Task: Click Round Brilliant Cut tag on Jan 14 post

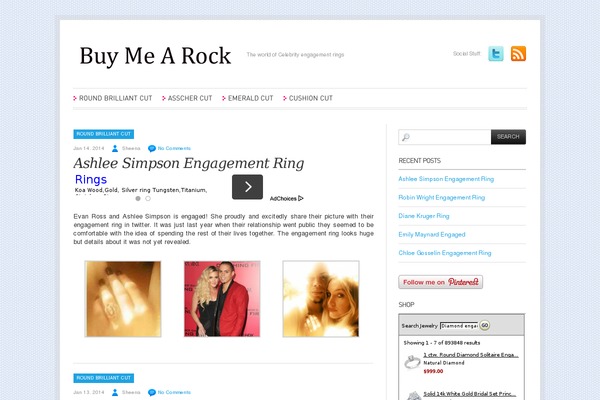Action: [104, 134]
